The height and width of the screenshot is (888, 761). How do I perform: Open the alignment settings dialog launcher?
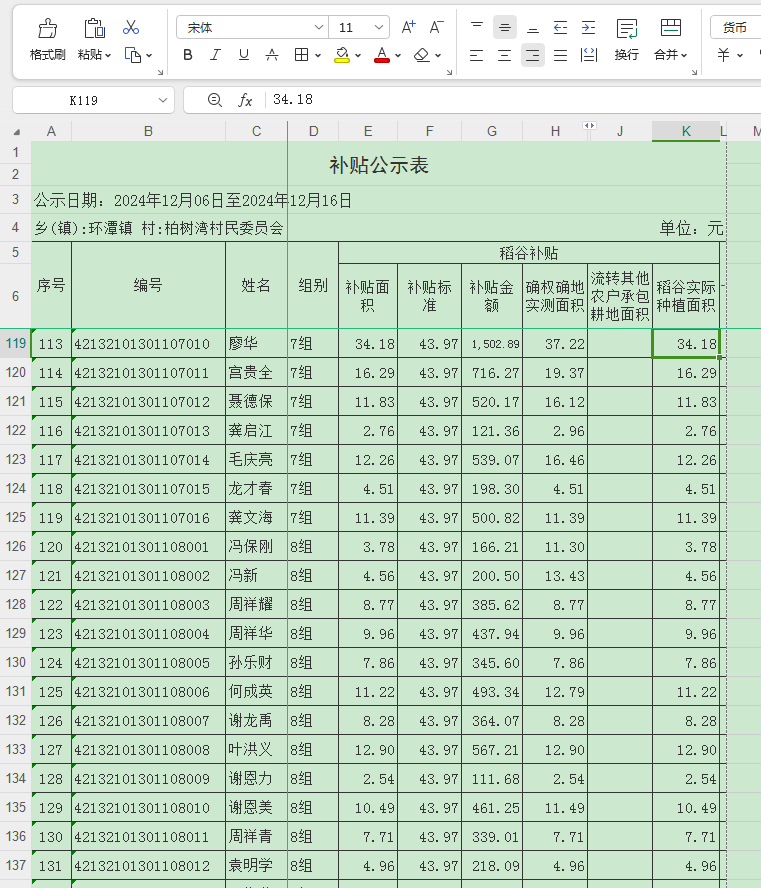(x=694, y=72)
